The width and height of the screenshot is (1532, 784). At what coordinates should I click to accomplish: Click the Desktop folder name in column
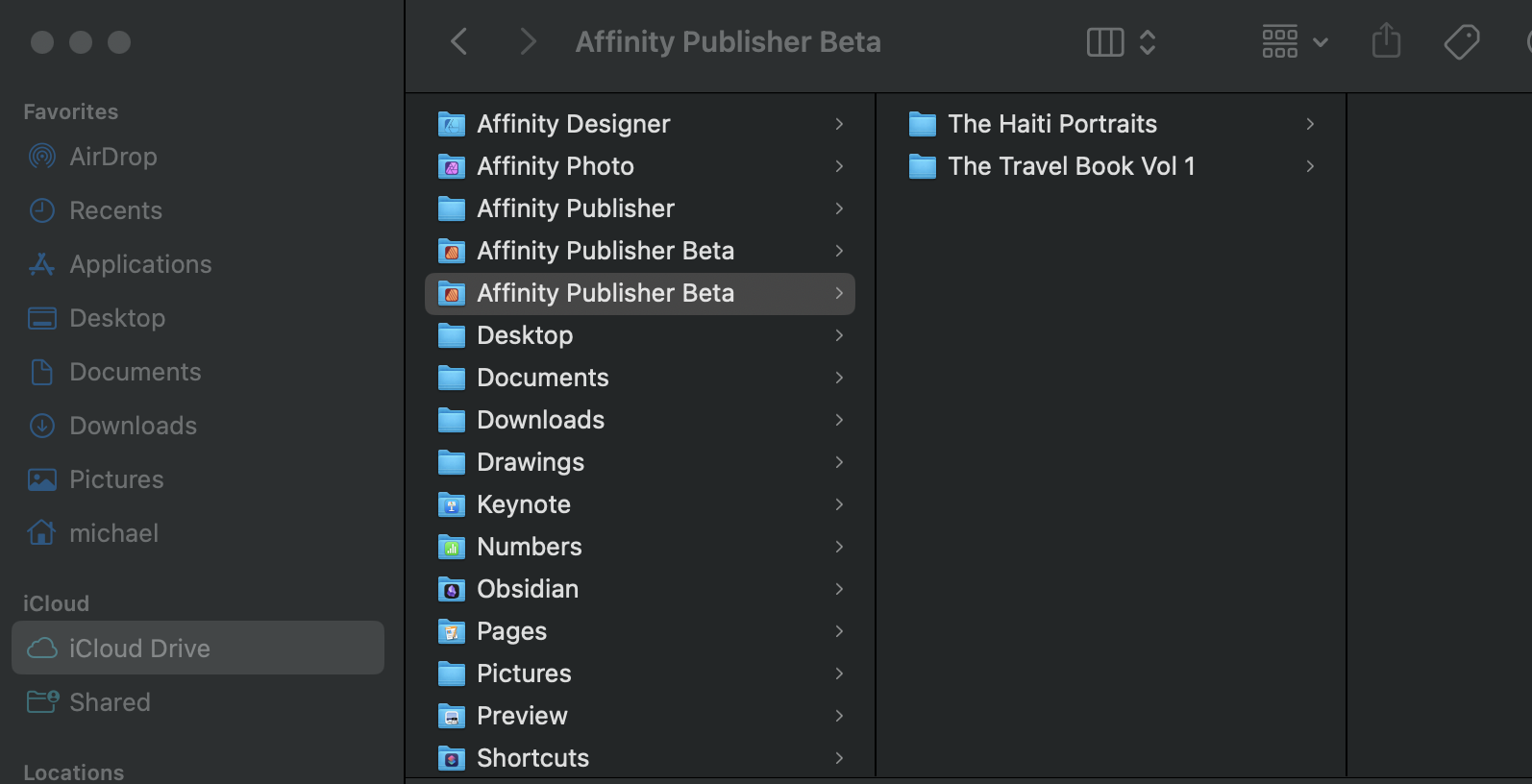point(525,335)
